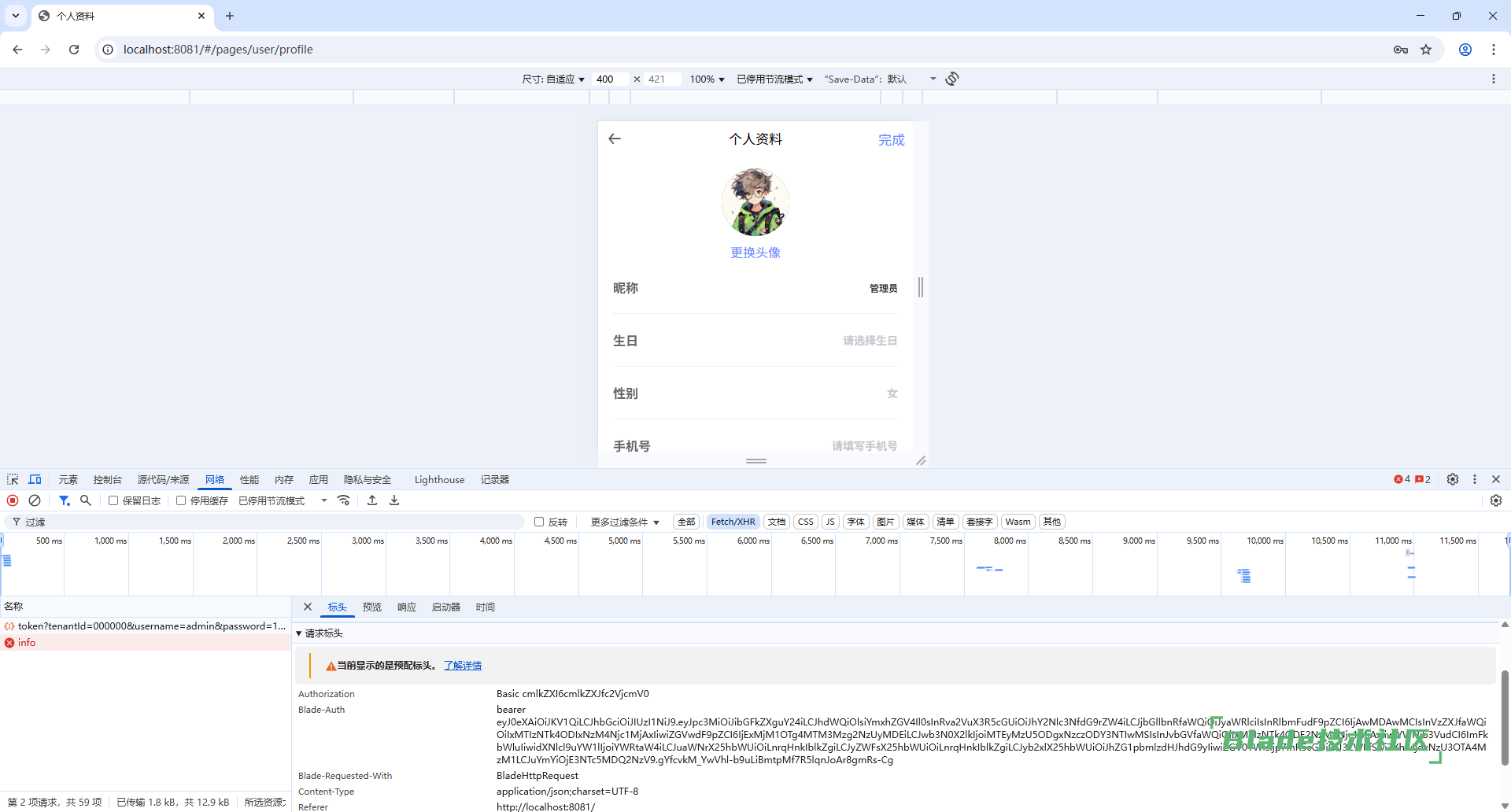Close the request details pane
1511x812 pixels.
pos(308,607)
